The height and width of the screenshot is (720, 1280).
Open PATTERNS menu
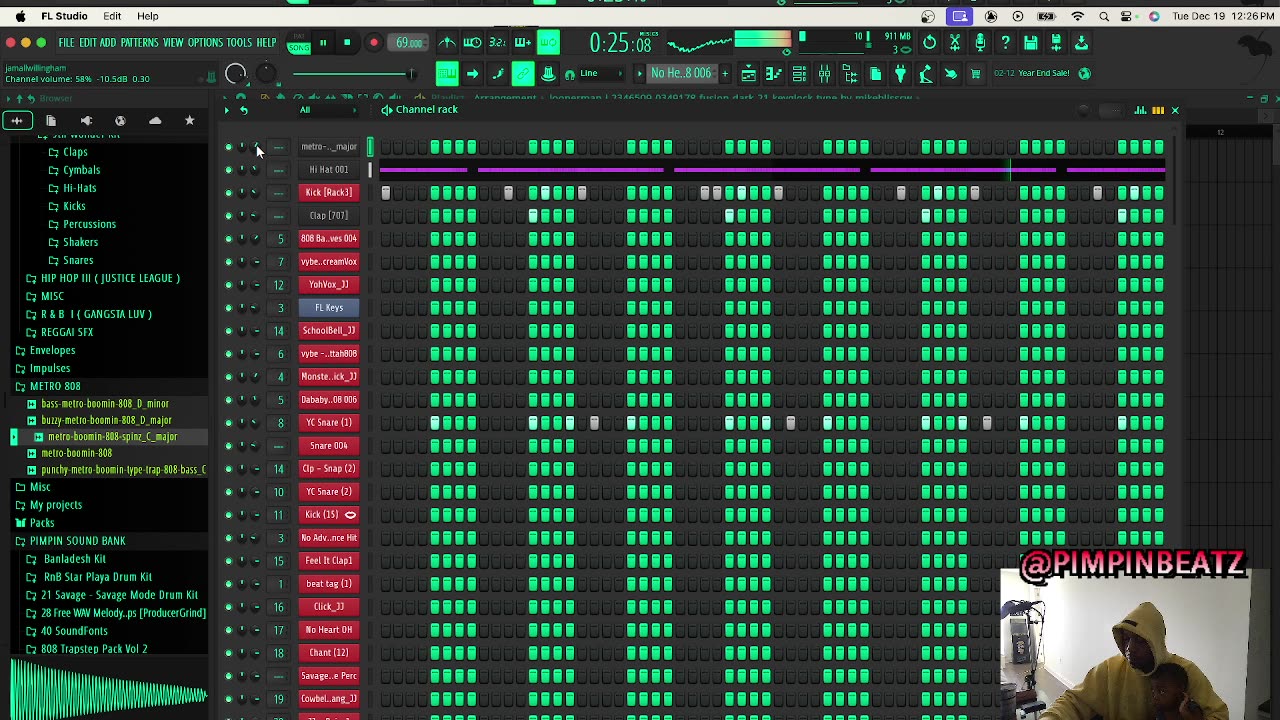click(139, 43)
